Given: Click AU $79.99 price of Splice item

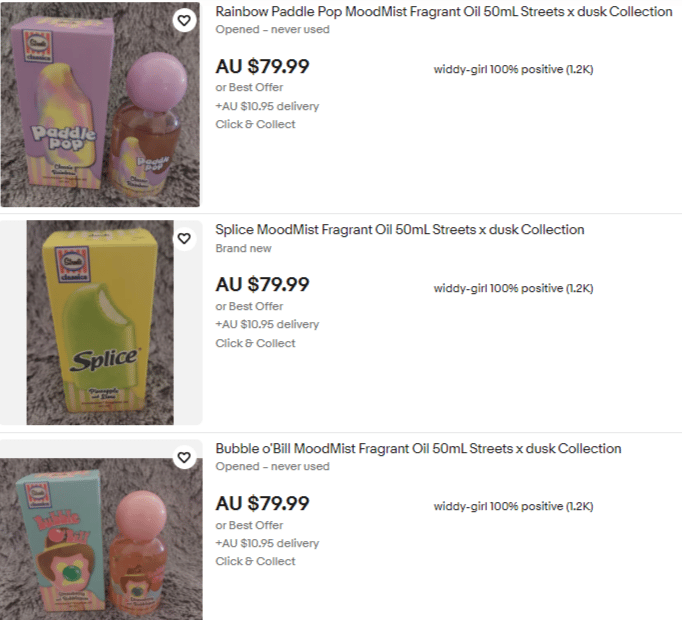Looking at the screenshot, I should point(262,285).
